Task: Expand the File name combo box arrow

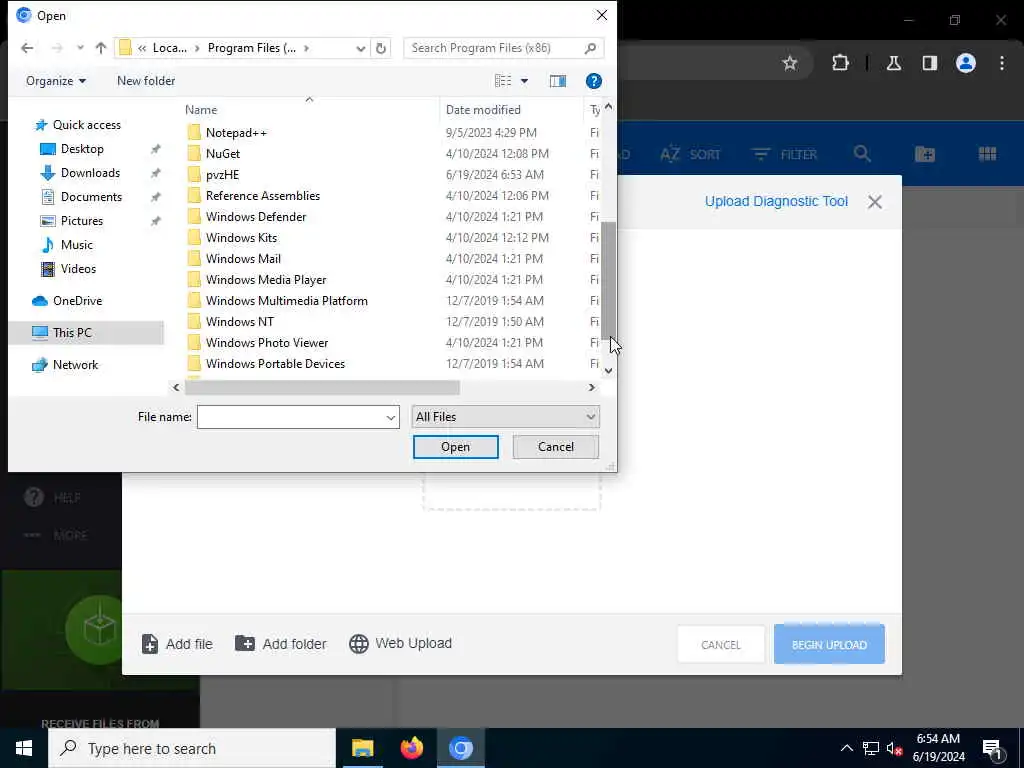Action: (x=391, y=417)
